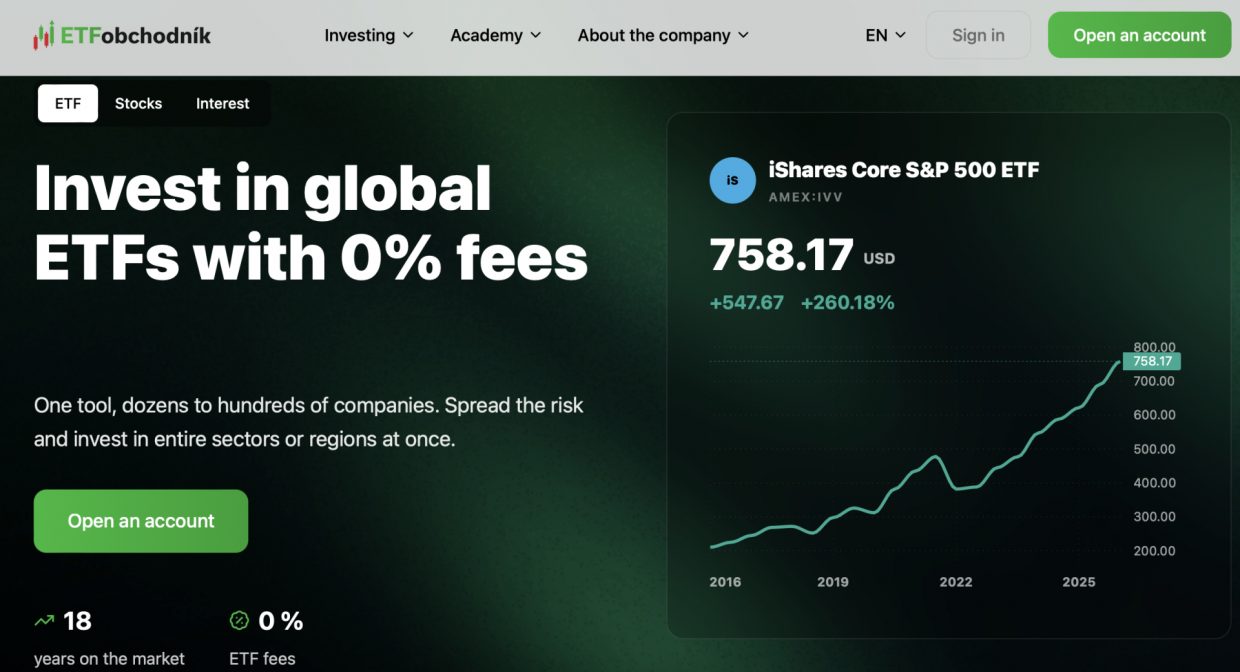Click the AMEX:IVV ticker label

[x=805, y=197]
